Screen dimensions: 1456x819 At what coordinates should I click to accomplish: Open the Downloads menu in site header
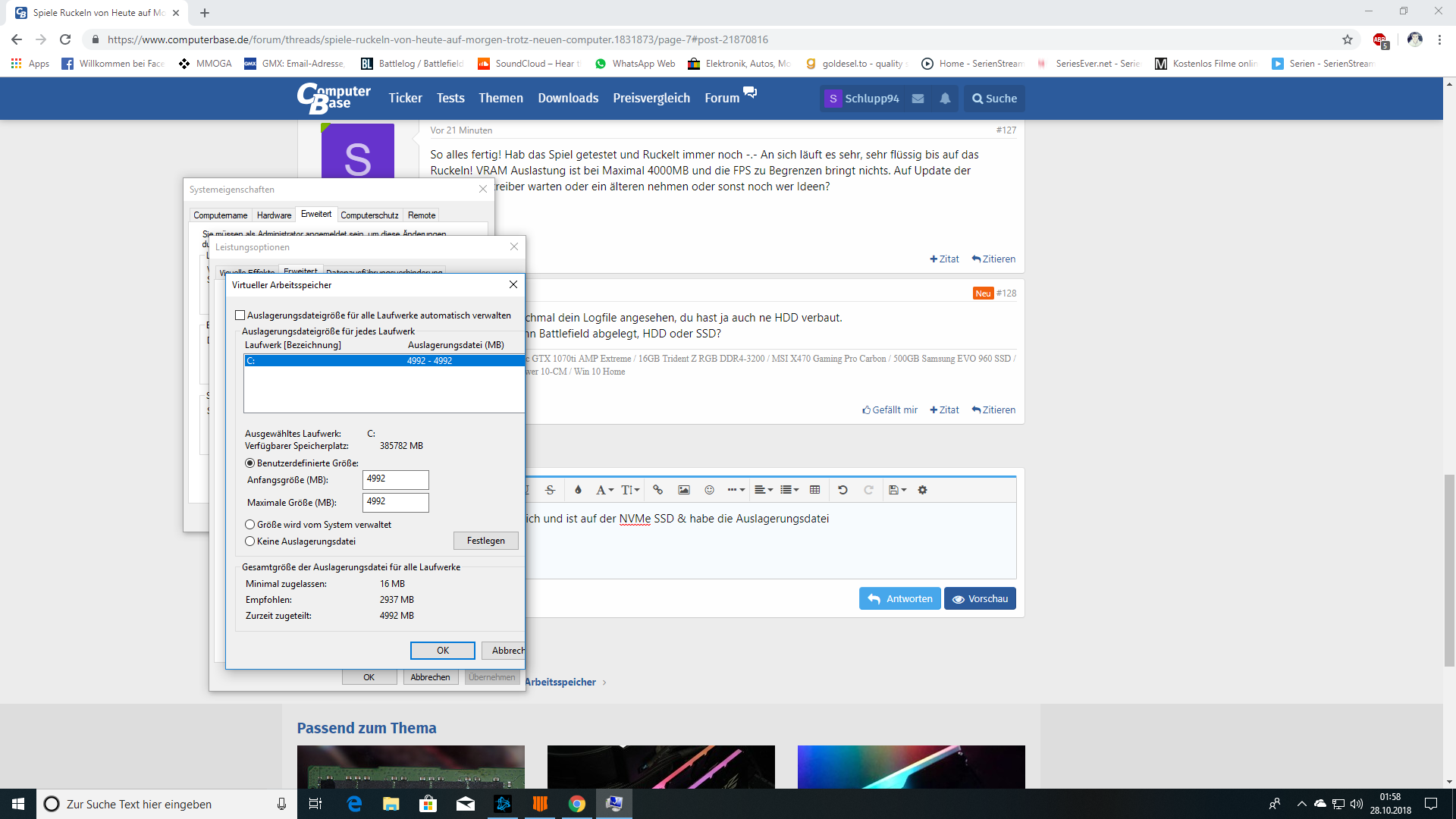pyautogui.click(x=568, y=99)
